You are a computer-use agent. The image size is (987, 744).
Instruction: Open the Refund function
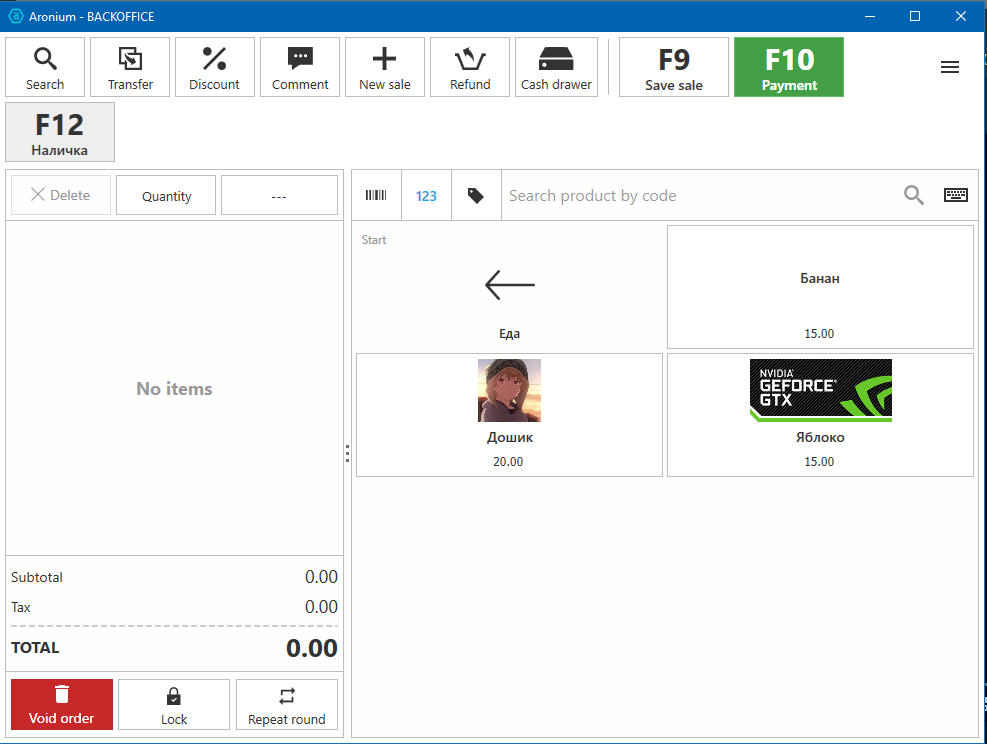pyautogui.click(x=470, y=67)
